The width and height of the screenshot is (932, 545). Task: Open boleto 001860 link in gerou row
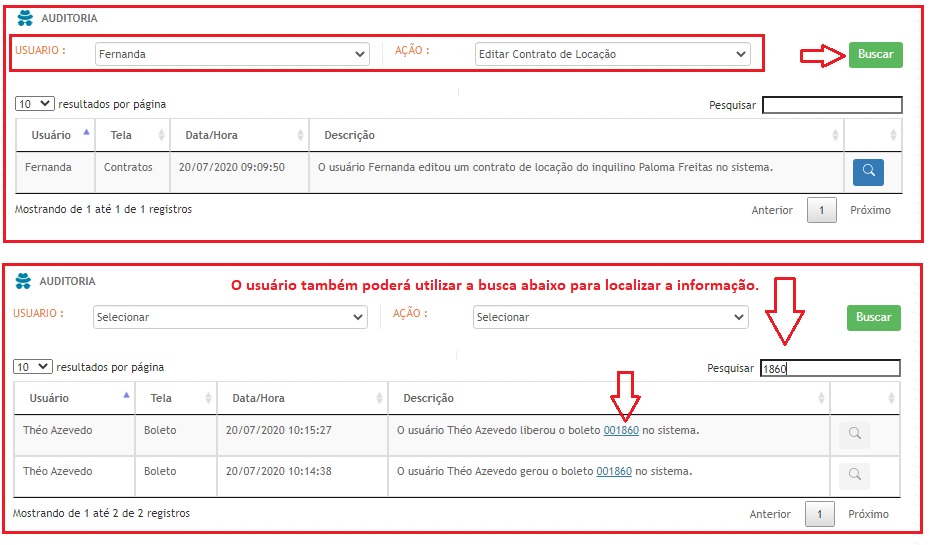click(614, 471)
